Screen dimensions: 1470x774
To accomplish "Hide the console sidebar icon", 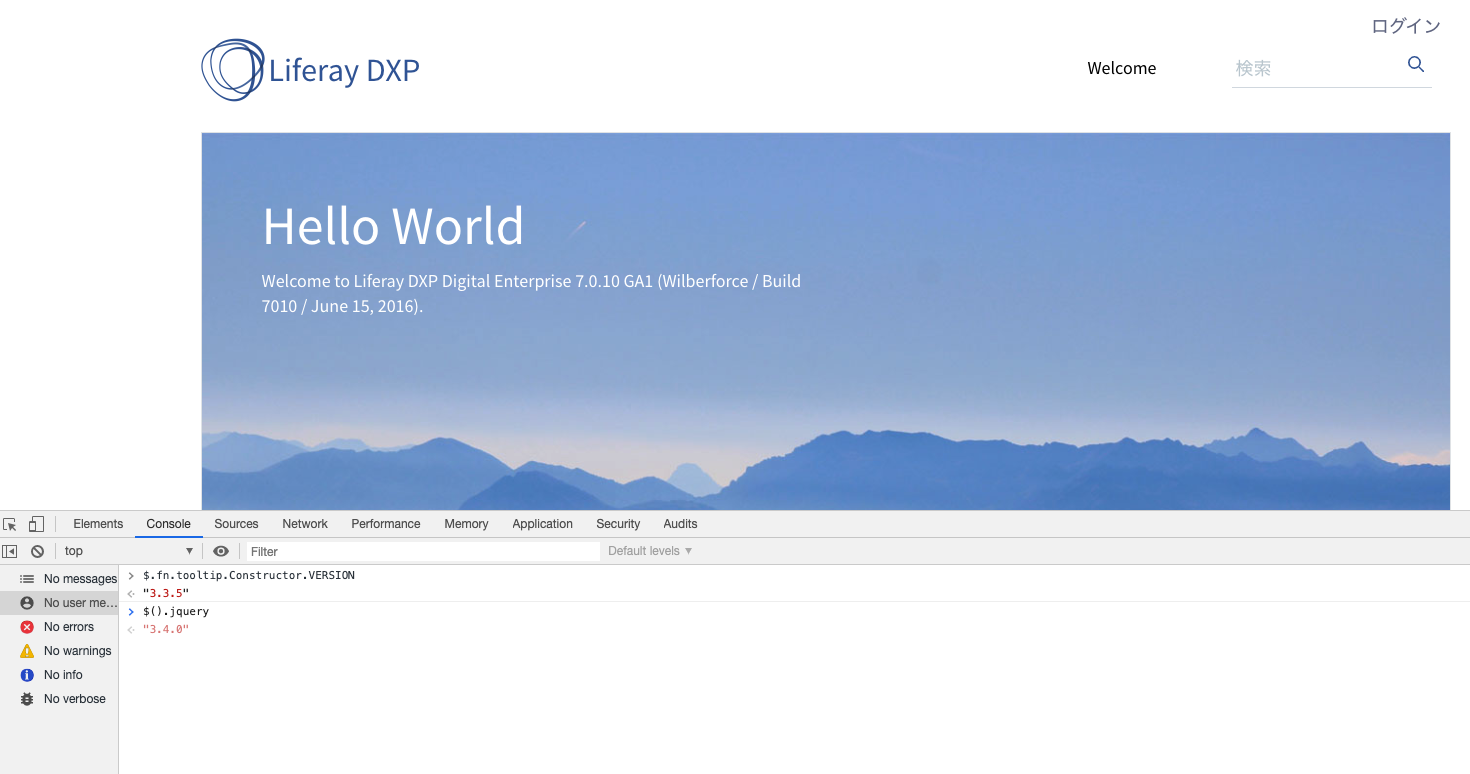I will 10,551.
